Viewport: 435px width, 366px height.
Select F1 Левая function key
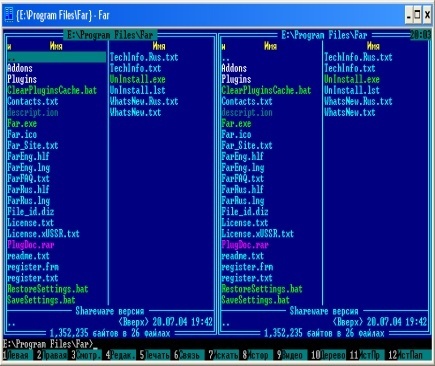18,355
